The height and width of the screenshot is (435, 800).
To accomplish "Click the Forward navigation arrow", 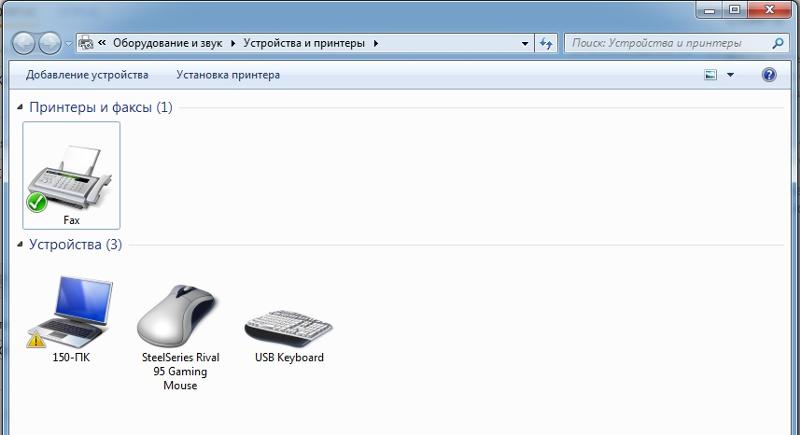I will point(50,43).
